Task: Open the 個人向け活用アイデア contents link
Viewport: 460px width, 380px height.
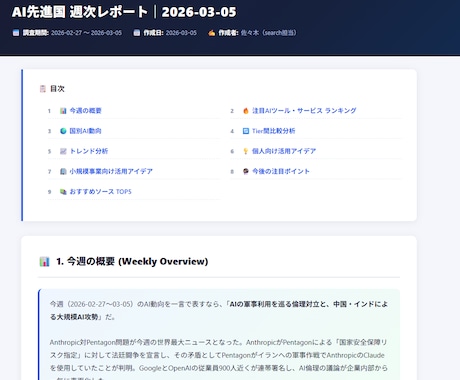Action: coord(284,151)
